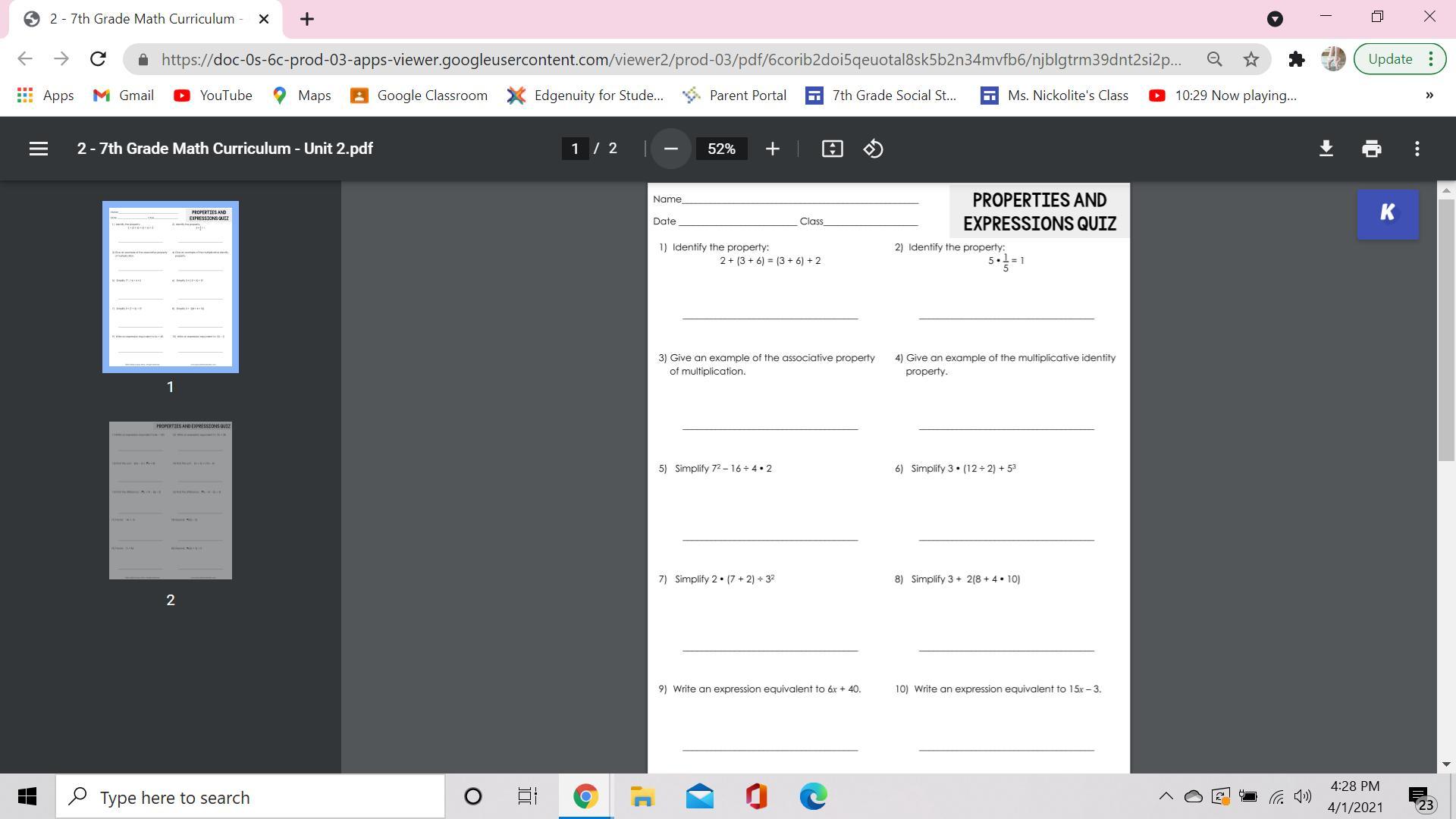Image resolution: width=1456 pixels, height=819 pixels.
Task: Expand the hidden bookmarks chevron
Action: coord(1429,96)
